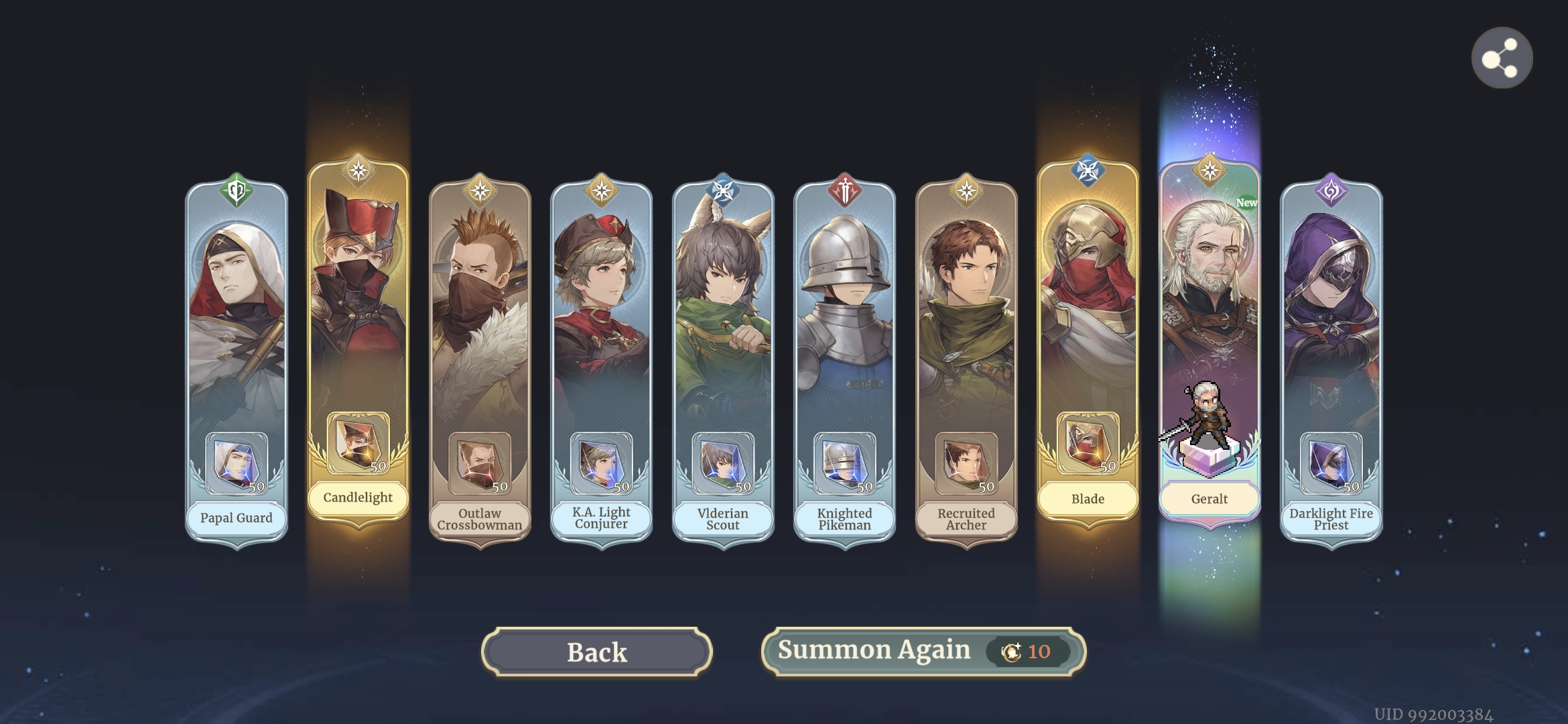Click the green defender class icon above Papal Guard
This screenshot has width=1568, height=724.
(x=237, y=191)
